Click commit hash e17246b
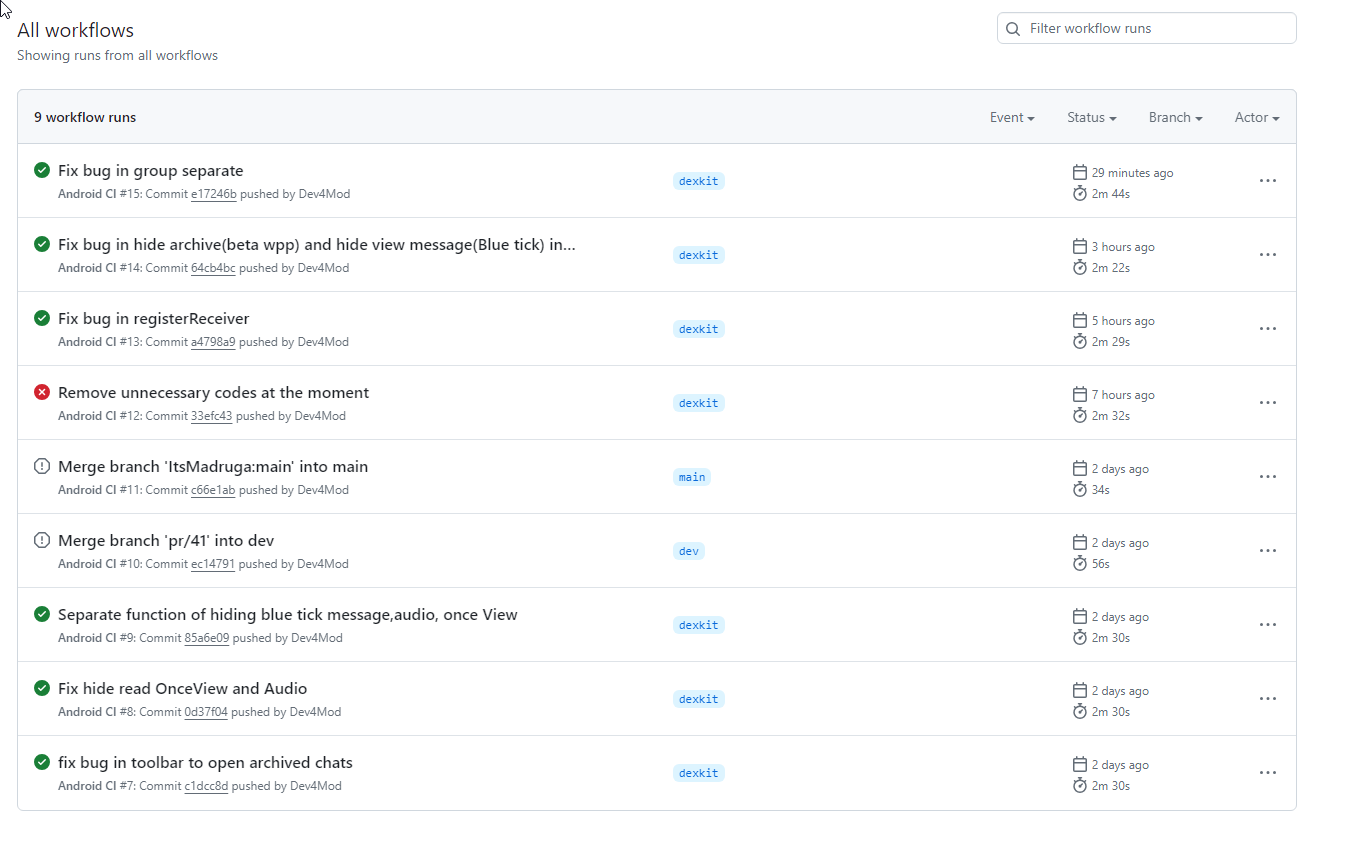Viewport: 1345px width, 842px height. [x=213, y=194]
